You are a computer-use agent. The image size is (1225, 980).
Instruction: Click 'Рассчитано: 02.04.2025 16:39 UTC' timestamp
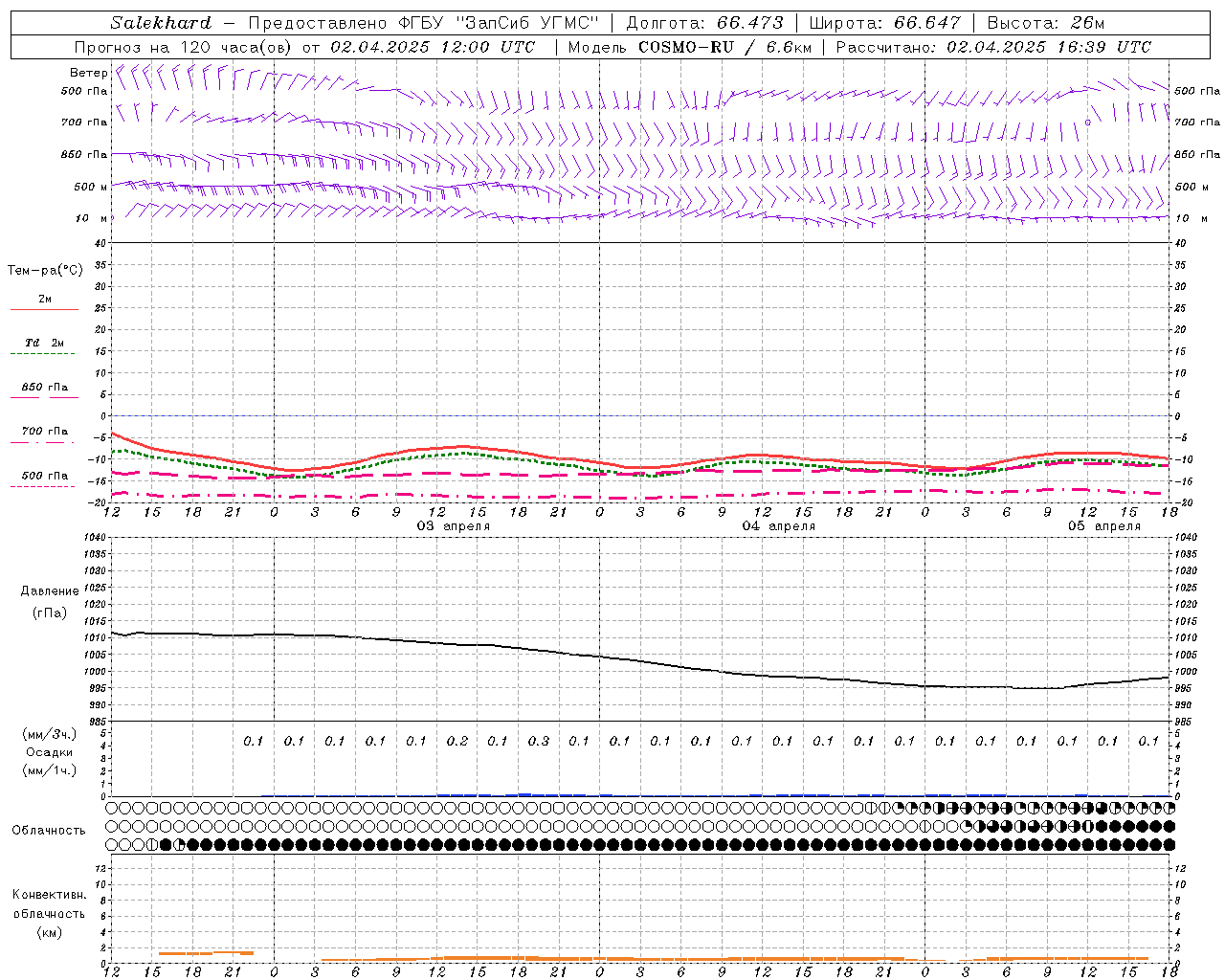tap(993, 47)
